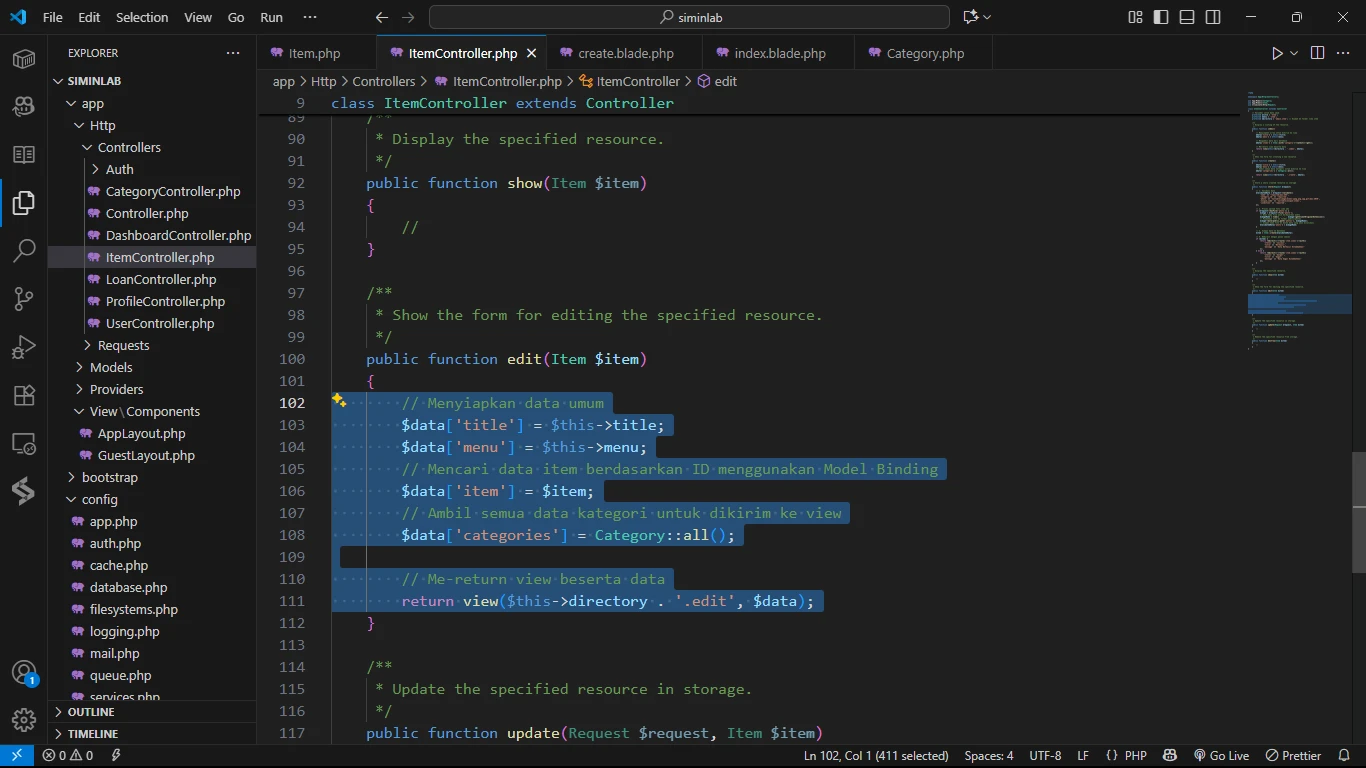Collapse the Controllers folder
1366x768 pixels.
click(128, 147)
